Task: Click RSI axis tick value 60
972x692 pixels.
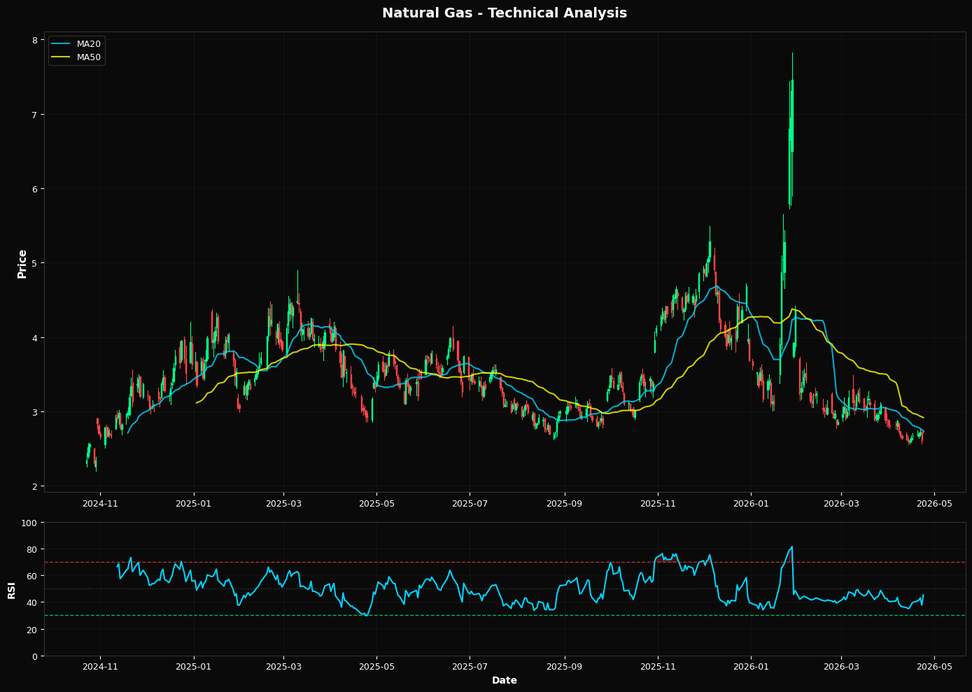Action: (33, 576)
